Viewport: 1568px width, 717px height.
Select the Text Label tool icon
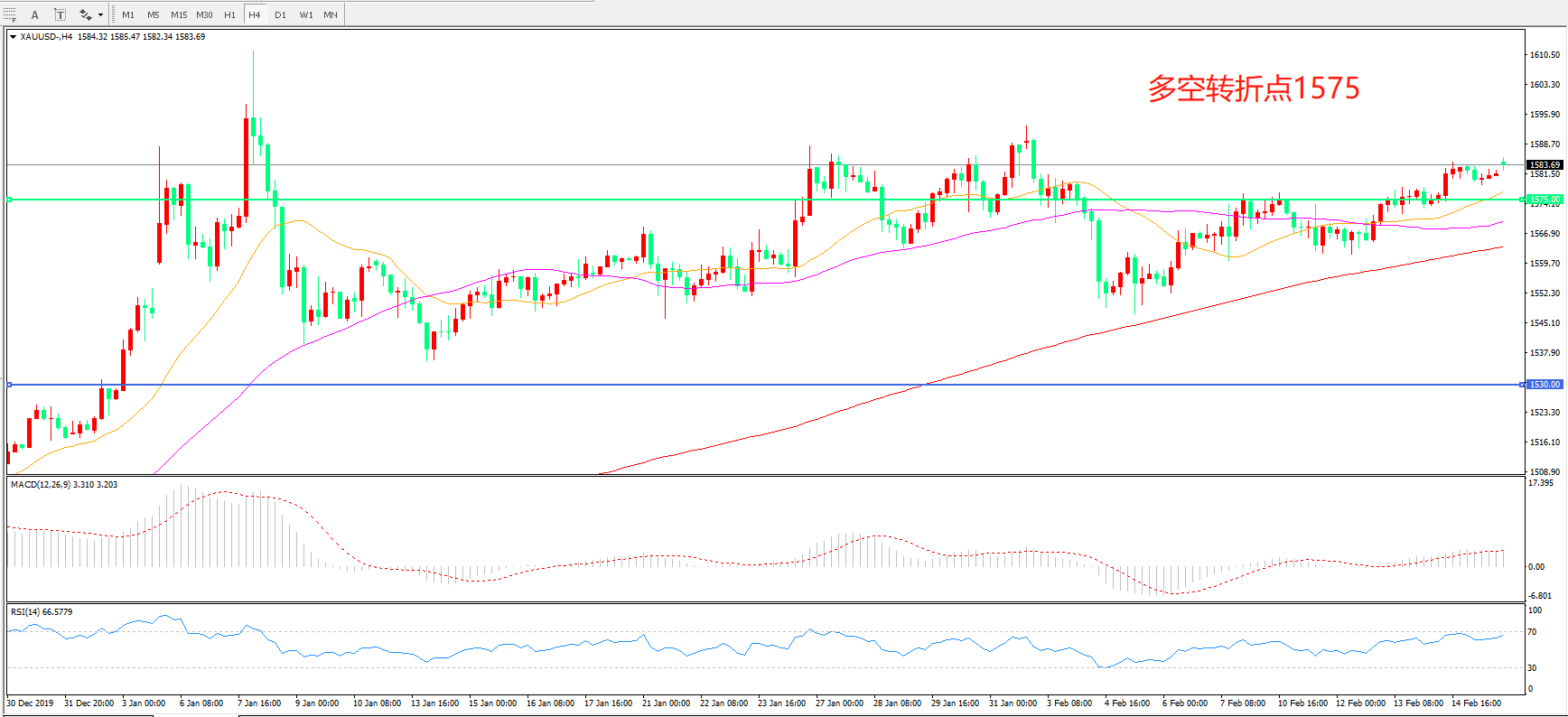pos(60,14)
